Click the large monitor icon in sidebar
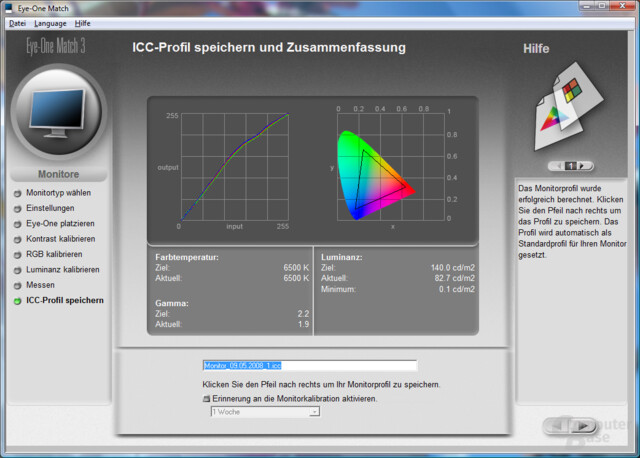 [59, 112]
